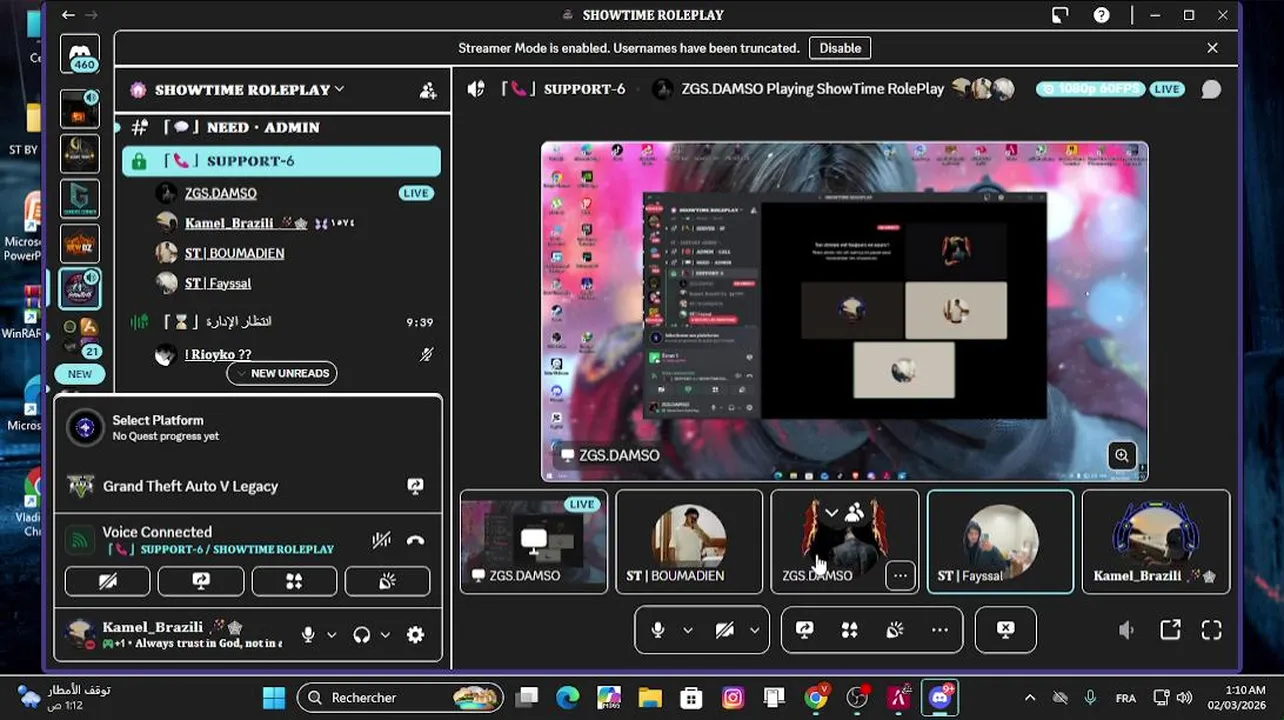Open more options in the call control bar
This screenshot has height=720, width=1284.
[940, 630]
